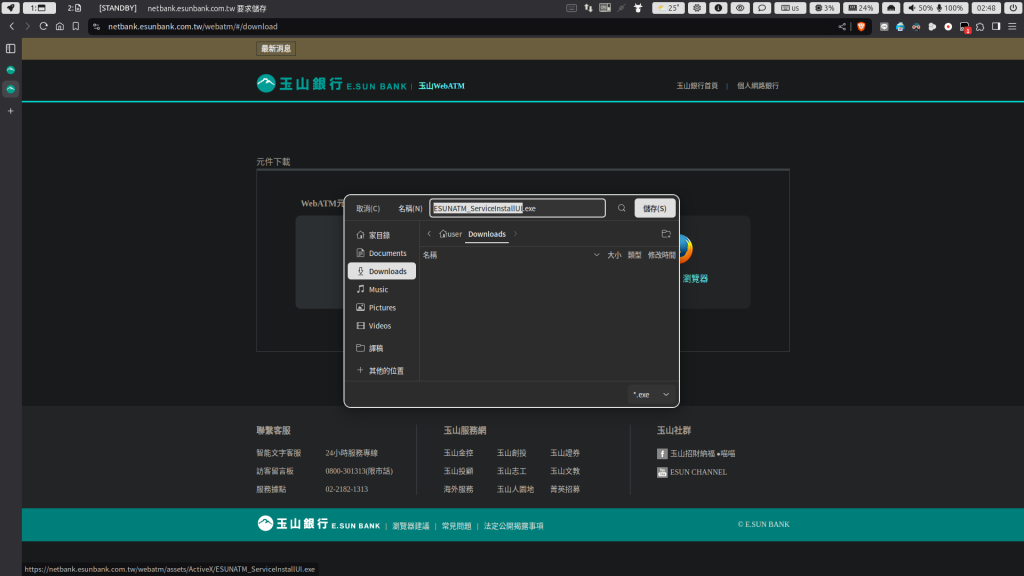Click the keyboard layout us indicator

pos(790,8)
